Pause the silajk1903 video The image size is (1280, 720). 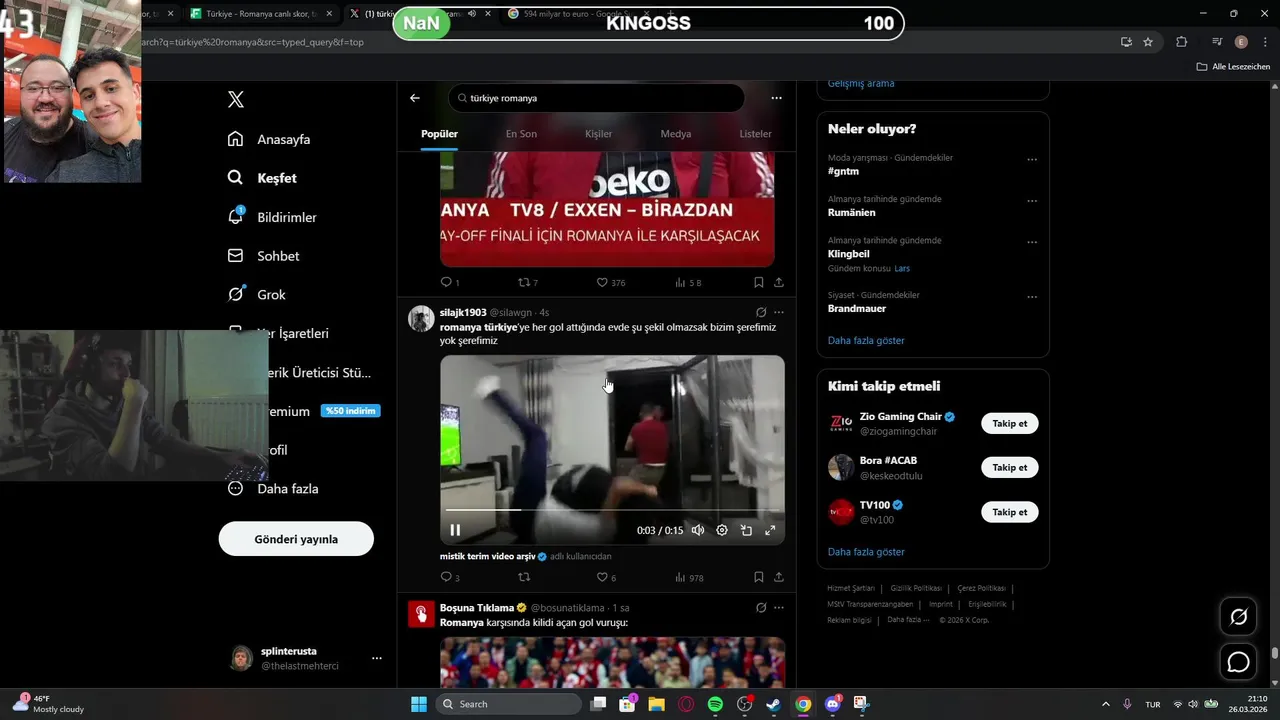tap(455, 530)
